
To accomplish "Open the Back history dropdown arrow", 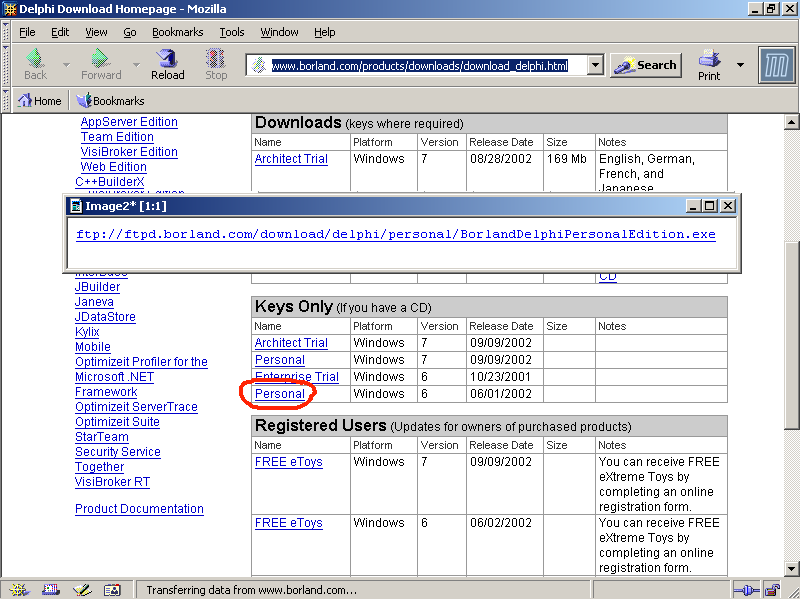I will (x=66, y=65).
